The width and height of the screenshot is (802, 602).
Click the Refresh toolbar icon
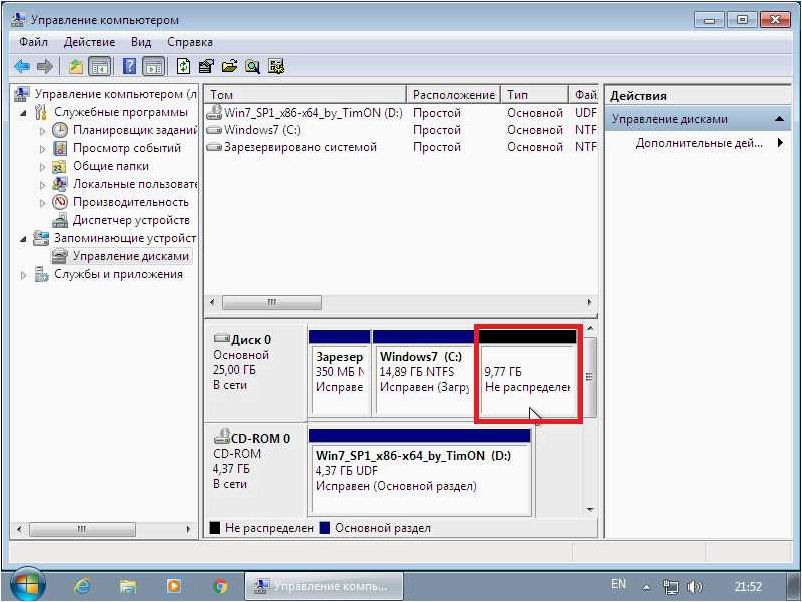(x=184, y=66)
